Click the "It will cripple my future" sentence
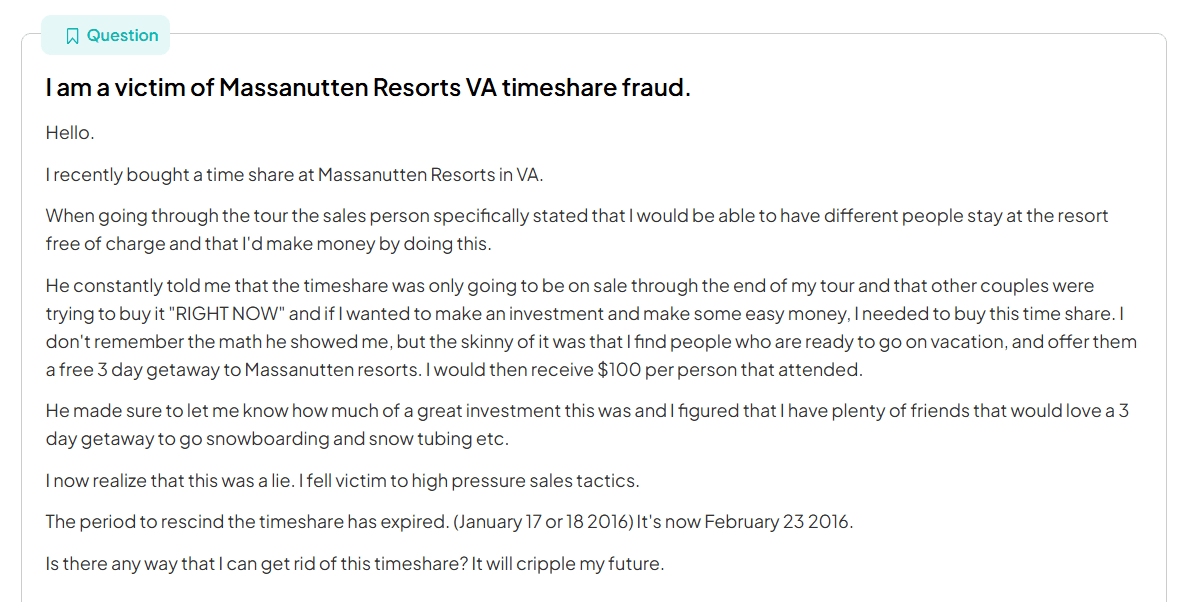This screenshot has height=602, width=1196. [x=567, y=564]
